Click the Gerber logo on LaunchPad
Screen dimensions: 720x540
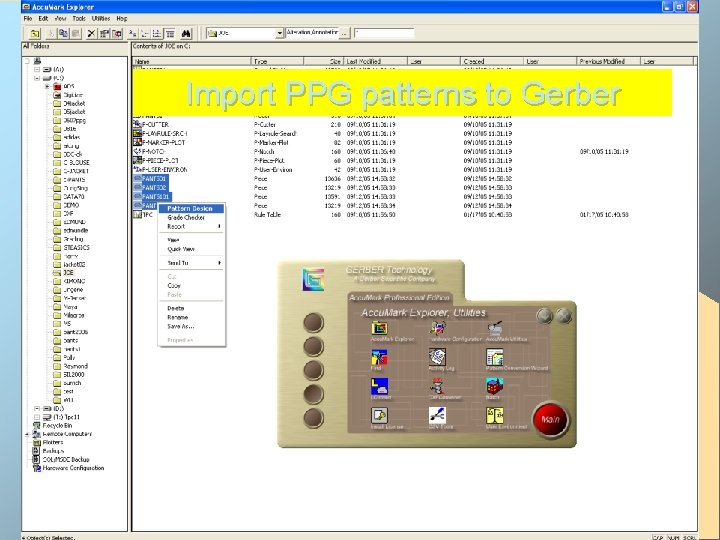click(313, 279)
